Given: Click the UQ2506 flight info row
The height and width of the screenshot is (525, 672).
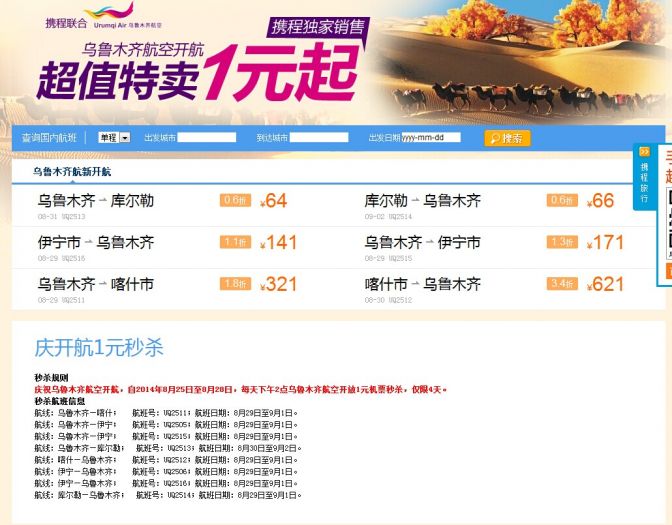Looking at the screenshot, I should click(166, 471).
